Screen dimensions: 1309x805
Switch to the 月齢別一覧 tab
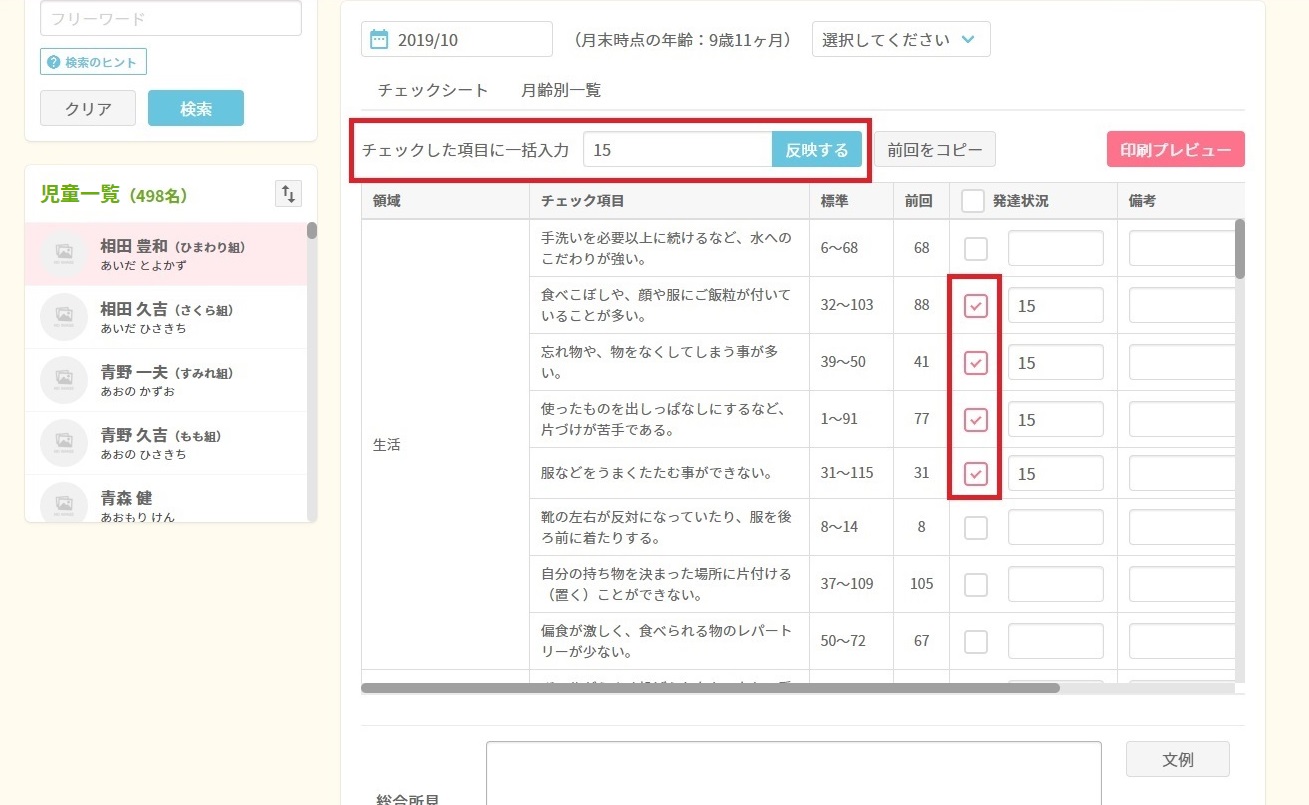coord(561,90)
